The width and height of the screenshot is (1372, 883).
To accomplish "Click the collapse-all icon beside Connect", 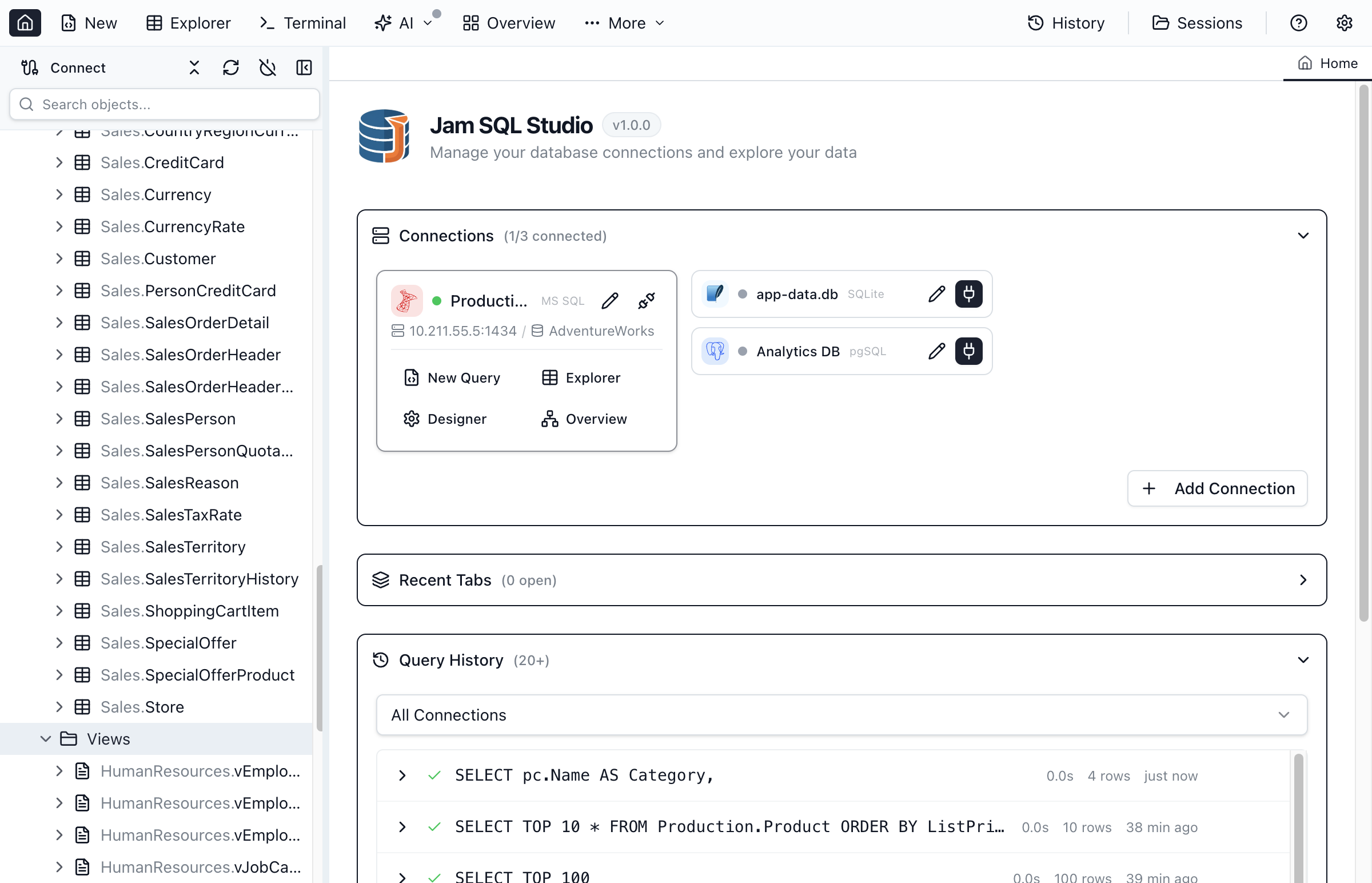I will [x=194, y=67].
